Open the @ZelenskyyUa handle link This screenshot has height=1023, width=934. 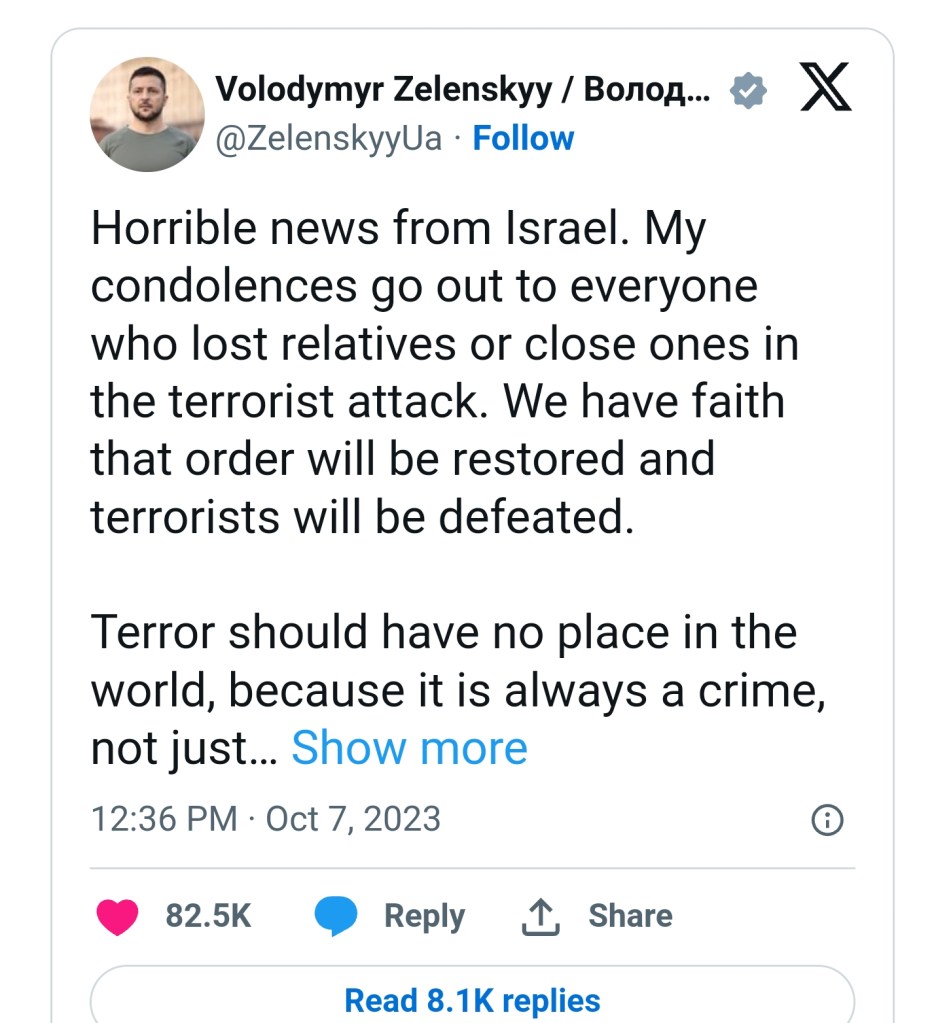coord(328,138)
